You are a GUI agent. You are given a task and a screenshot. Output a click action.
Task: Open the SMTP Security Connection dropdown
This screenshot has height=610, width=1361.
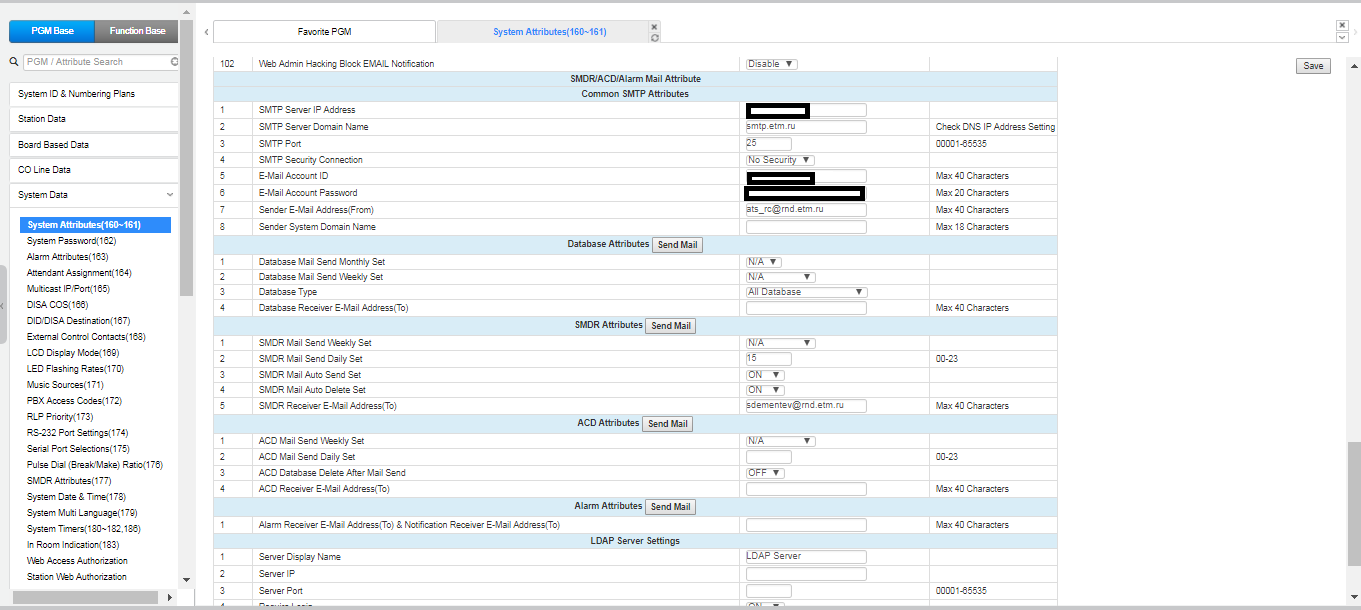pos(780,160)
